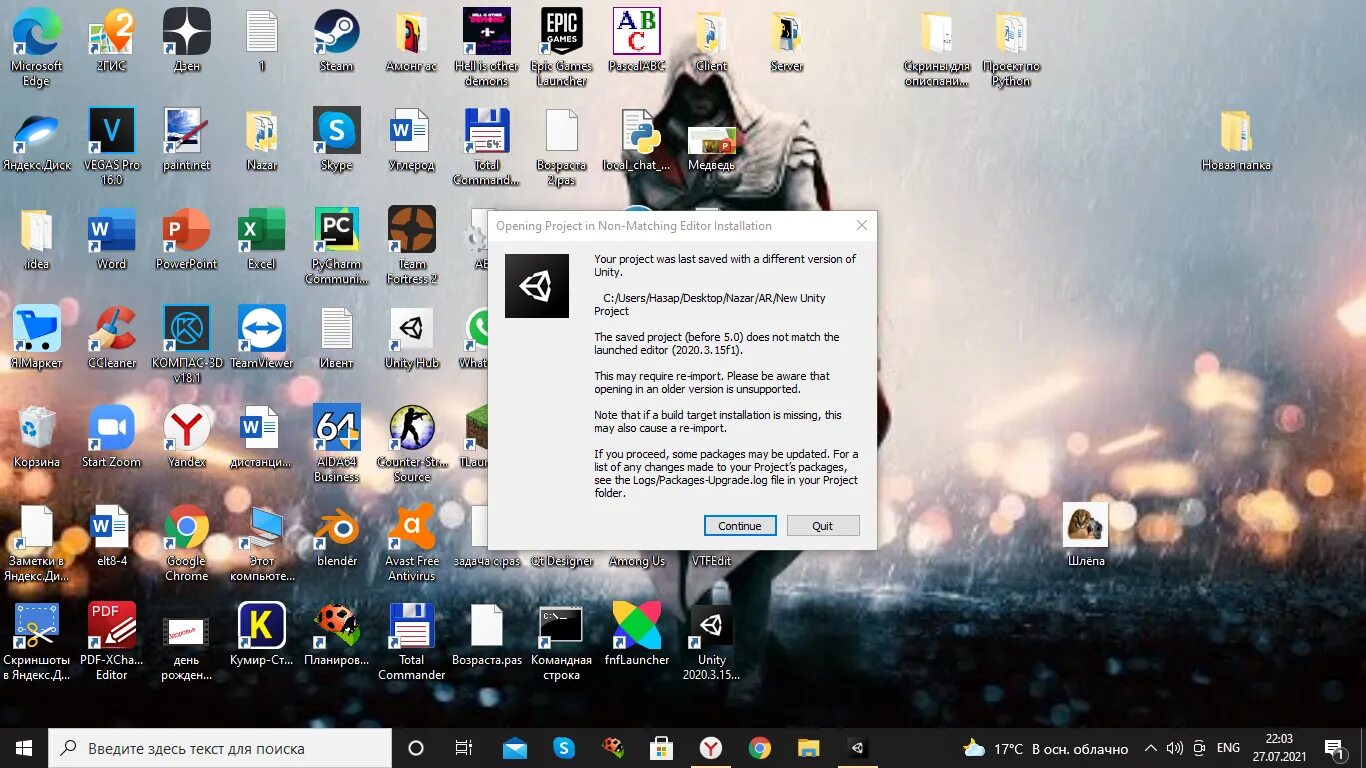Select the Among Us desktop shortcut
The image size is (1366, 768).
(x=637, y=560)
